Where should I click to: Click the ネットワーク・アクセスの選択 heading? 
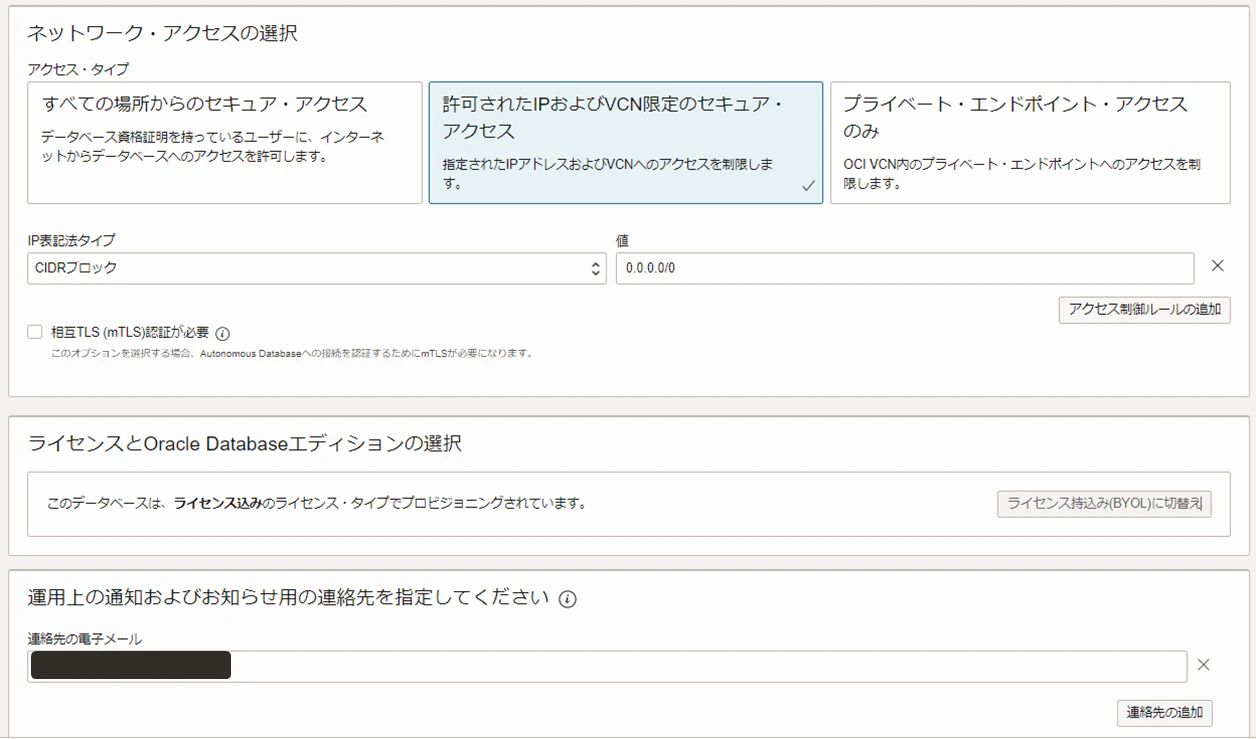[x=162, y=33]
